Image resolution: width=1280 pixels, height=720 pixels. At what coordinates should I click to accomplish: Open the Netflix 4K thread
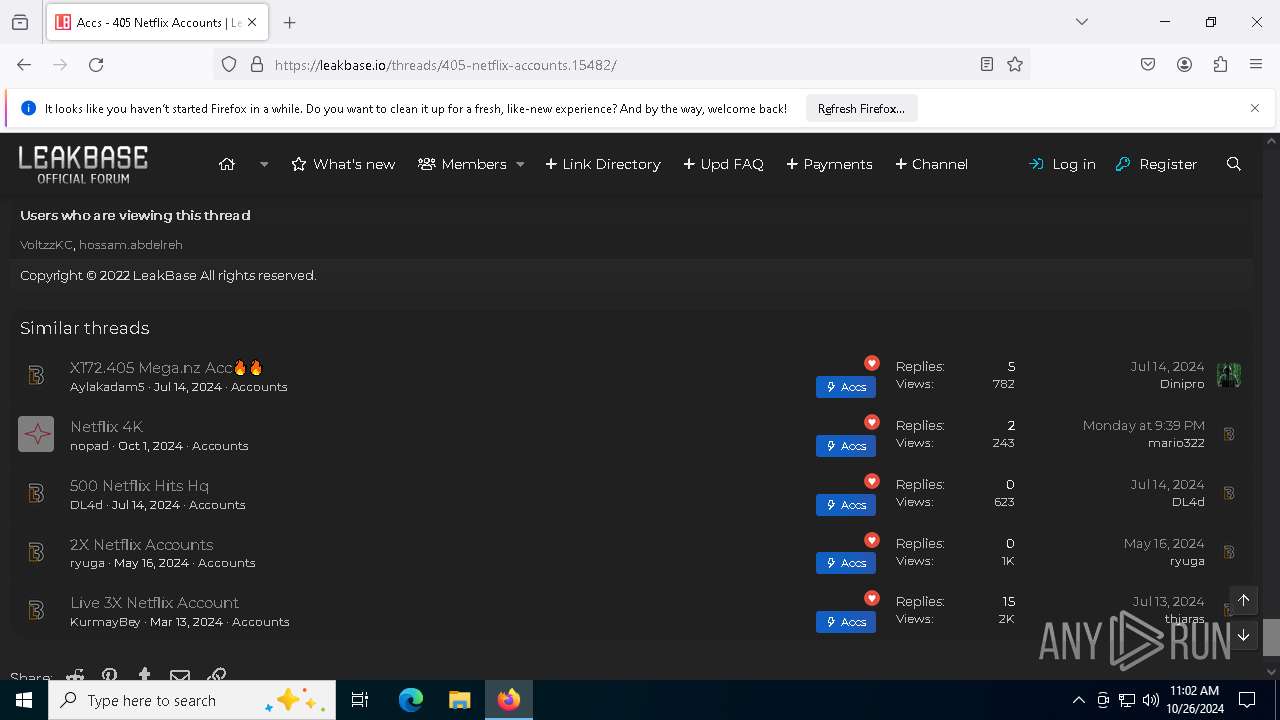[x=106, y=426]
